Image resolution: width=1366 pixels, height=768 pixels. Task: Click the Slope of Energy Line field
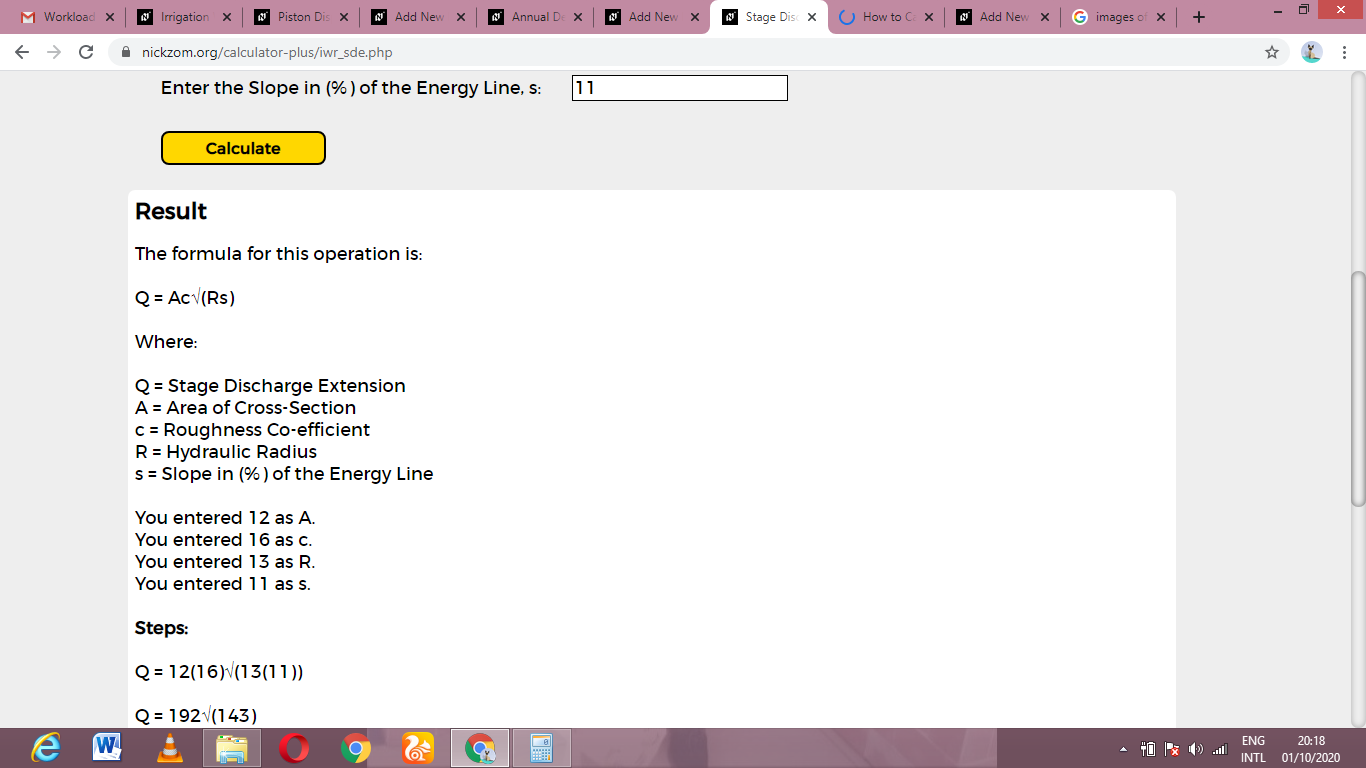[x=680, y=88]
